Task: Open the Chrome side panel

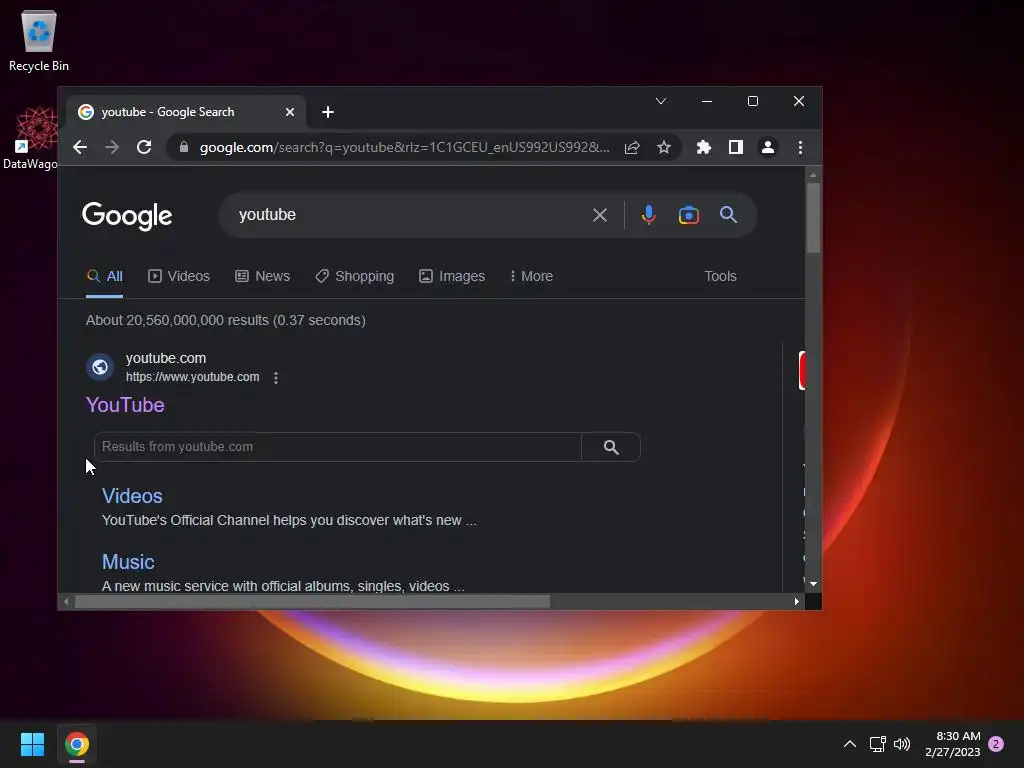Action: tap(735, 148)
